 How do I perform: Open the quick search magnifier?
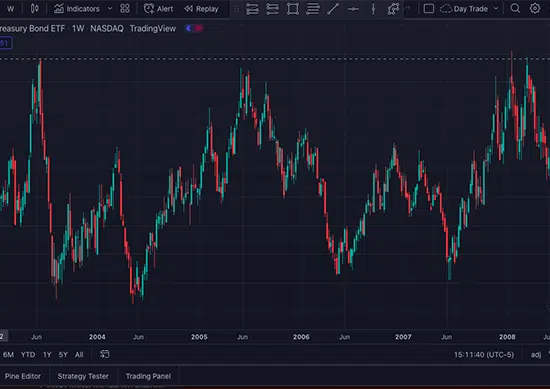(x=515, y=8)
